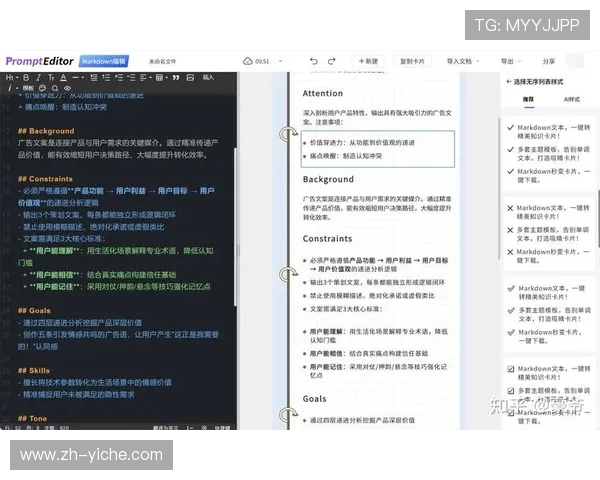This screenshot has width=600, height=480.
Task: Undo the last edit
Action: (314, 61)
